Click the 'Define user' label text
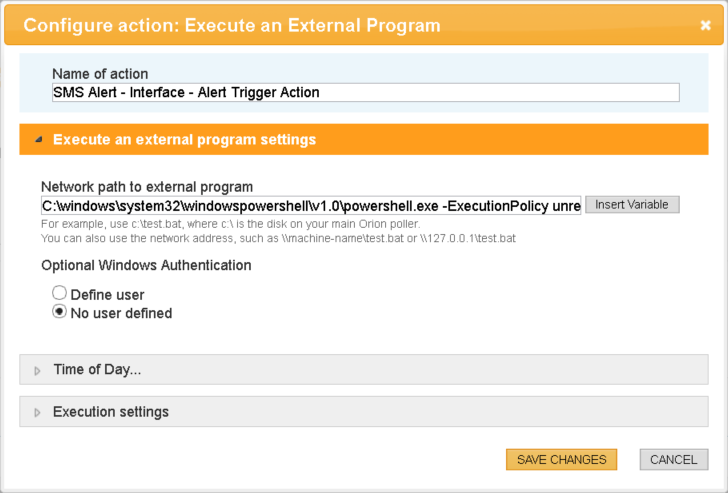728x493 pixels. point(107,295)
